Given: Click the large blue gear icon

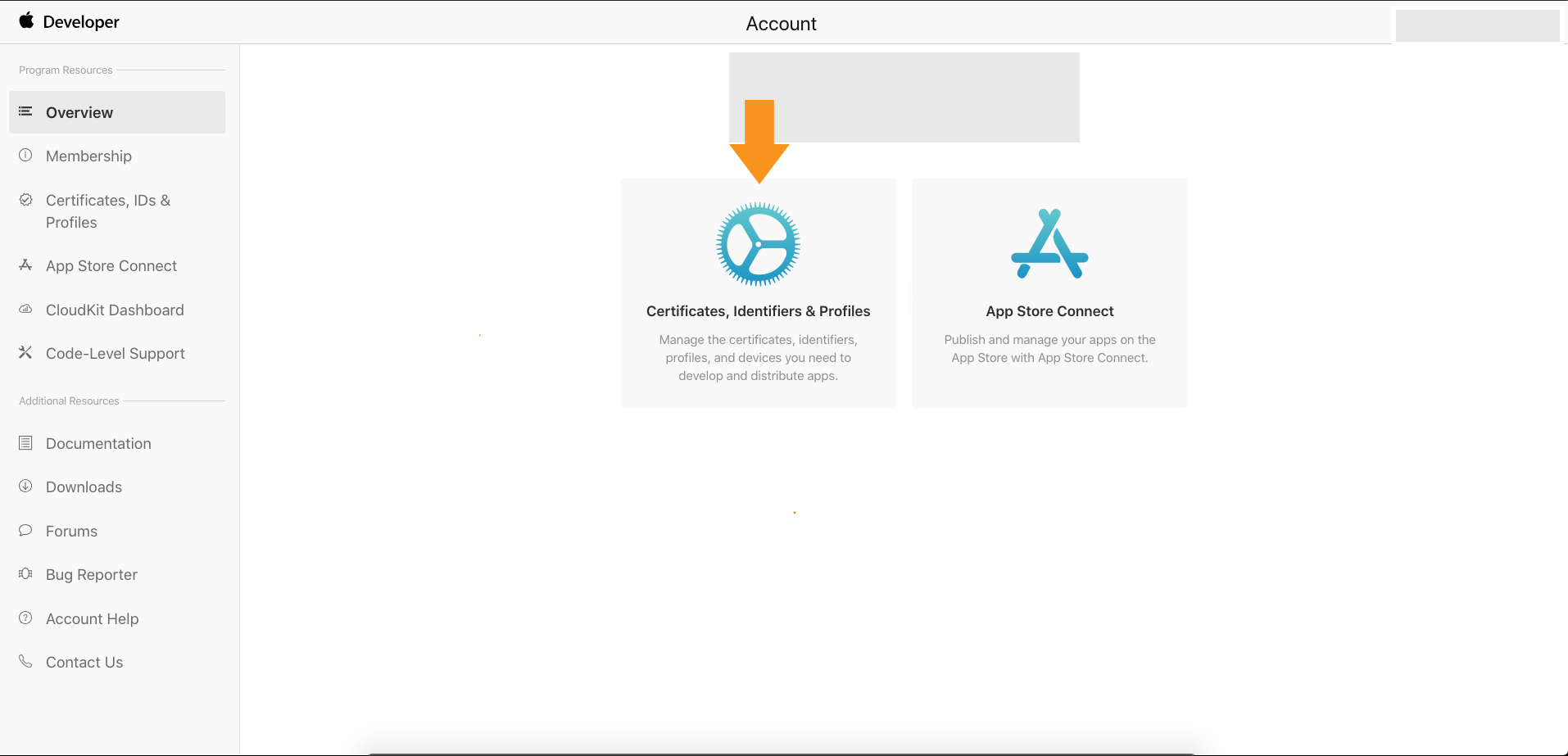Looking at the screenshot, I should point(758,244).
